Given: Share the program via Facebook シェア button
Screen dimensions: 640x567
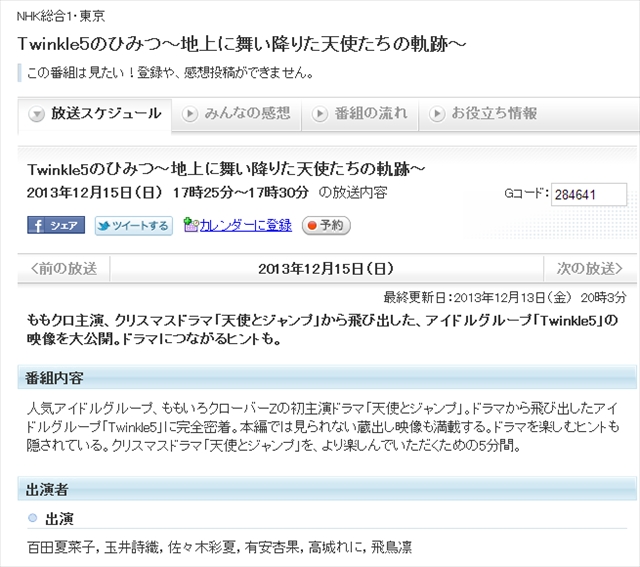Looking at the screenshot, I should point(56,225).
